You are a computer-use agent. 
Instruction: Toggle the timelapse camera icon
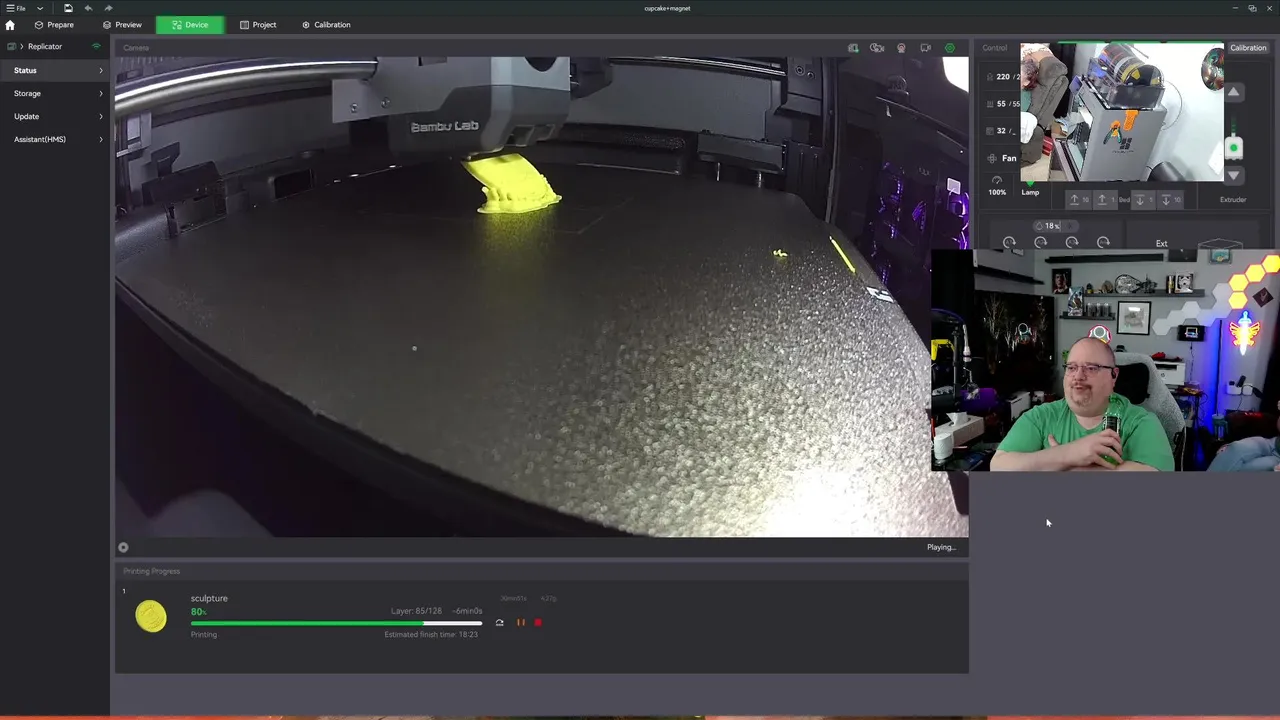(x=877, y=48)
